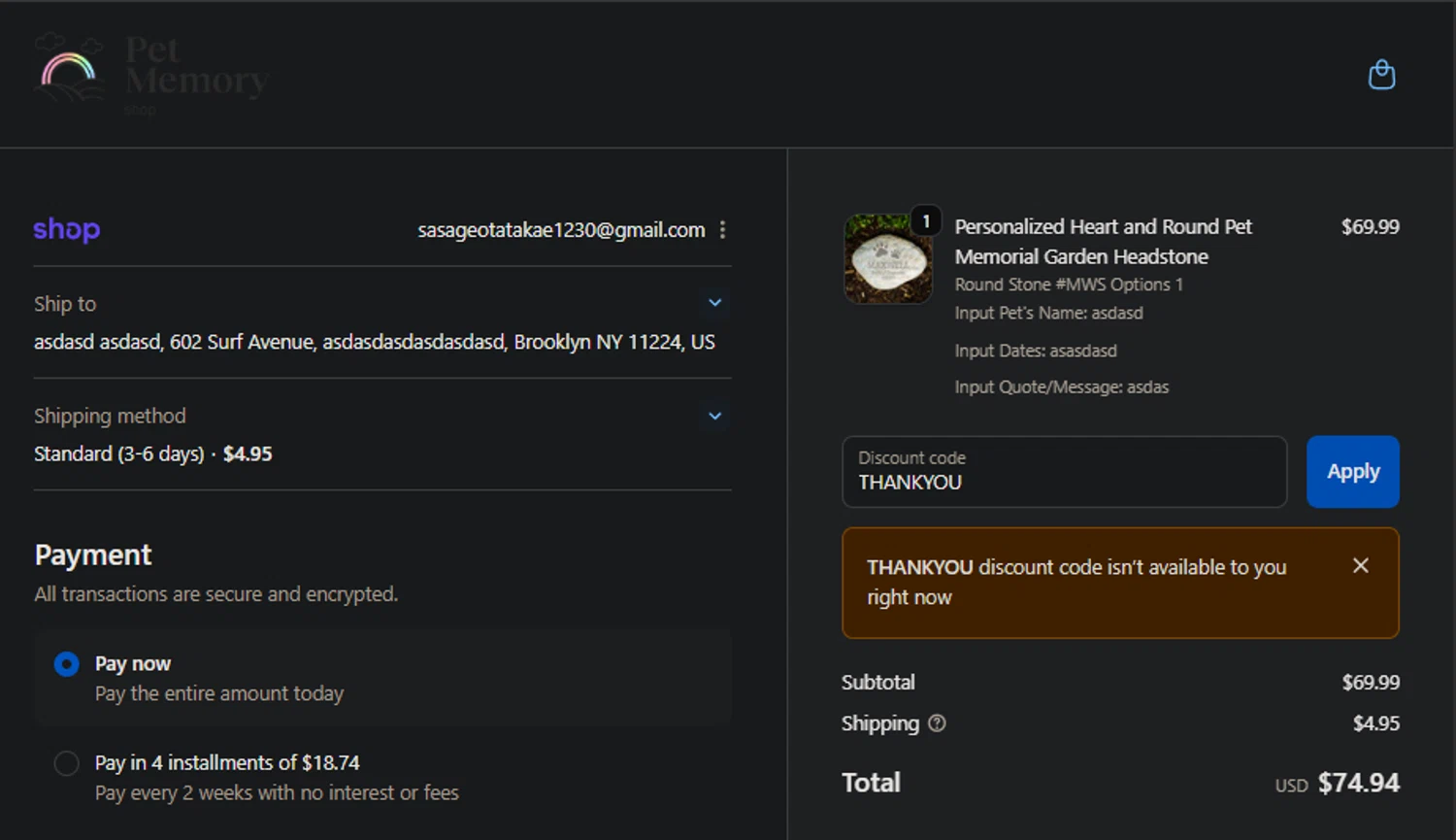1456x840 pixels.
Task: Open the pet headstone product thumbnail
Action: 887,259
